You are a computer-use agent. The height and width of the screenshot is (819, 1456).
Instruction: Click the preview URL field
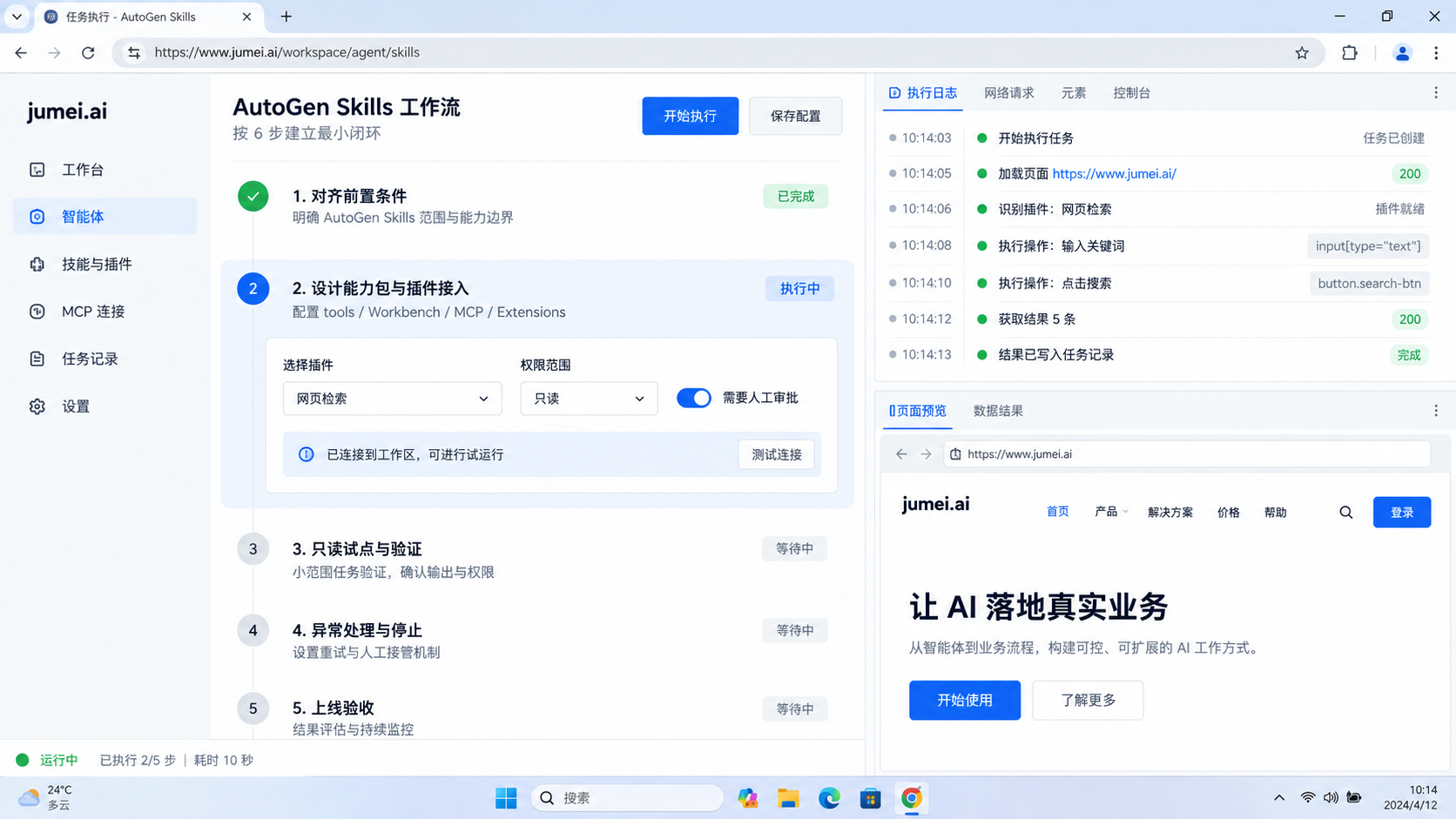pyautogui.click(x=1187, y=454)
